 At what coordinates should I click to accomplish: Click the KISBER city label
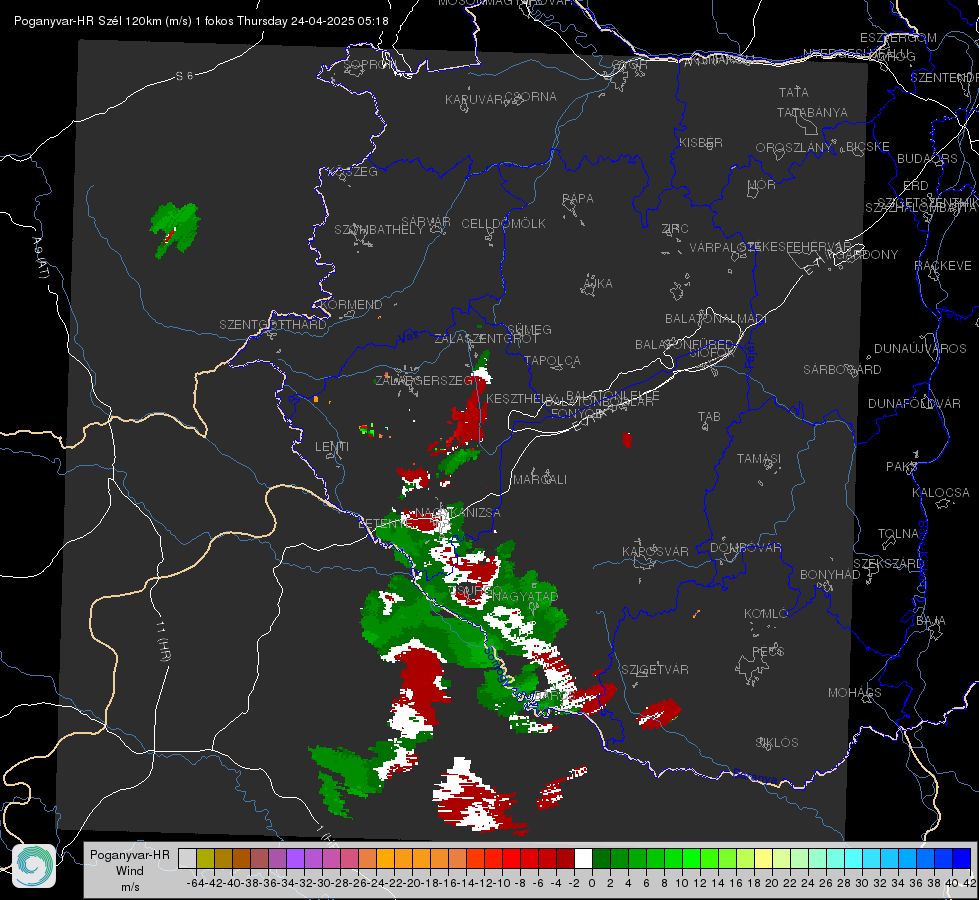click(701, 142)
